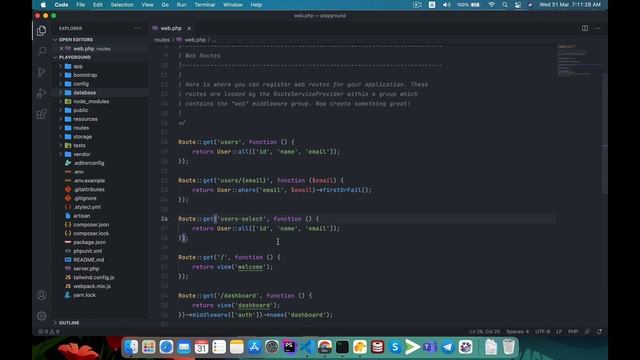Screen dimensions: 640x360
Task: Open Calendar from the Dock
Action: coord(201,347)
